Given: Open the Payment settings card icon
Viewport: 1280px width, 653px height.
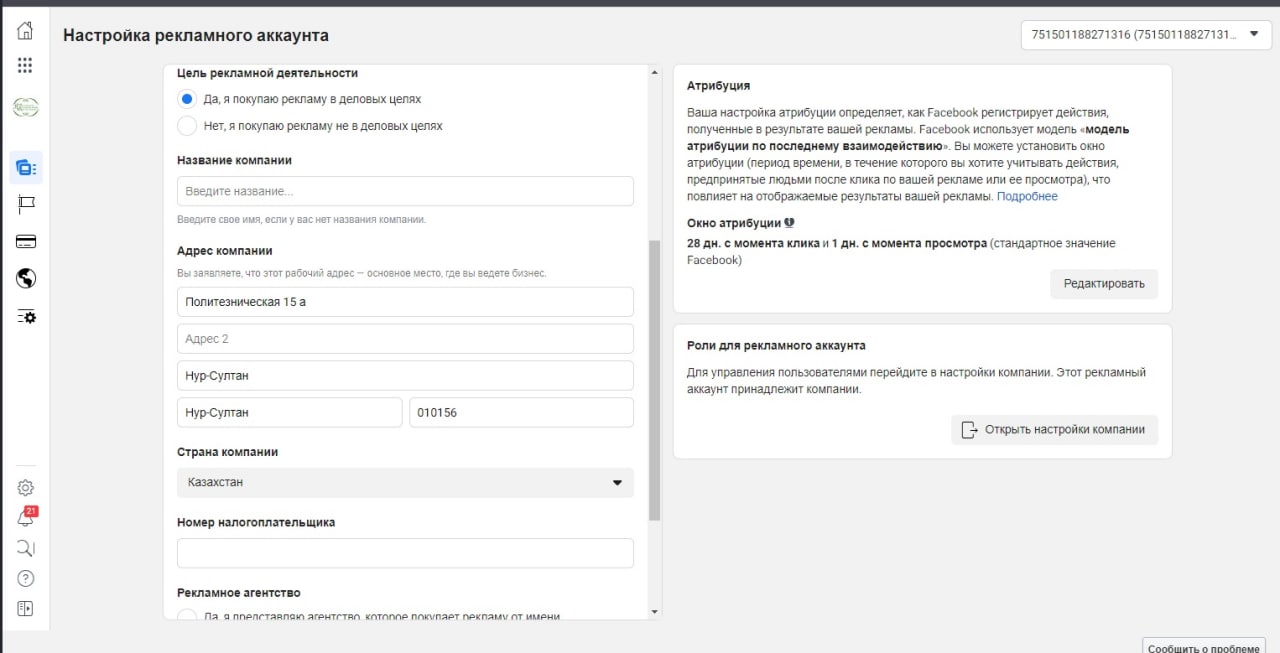Looking at the screenshot, I should pos(26,241).
